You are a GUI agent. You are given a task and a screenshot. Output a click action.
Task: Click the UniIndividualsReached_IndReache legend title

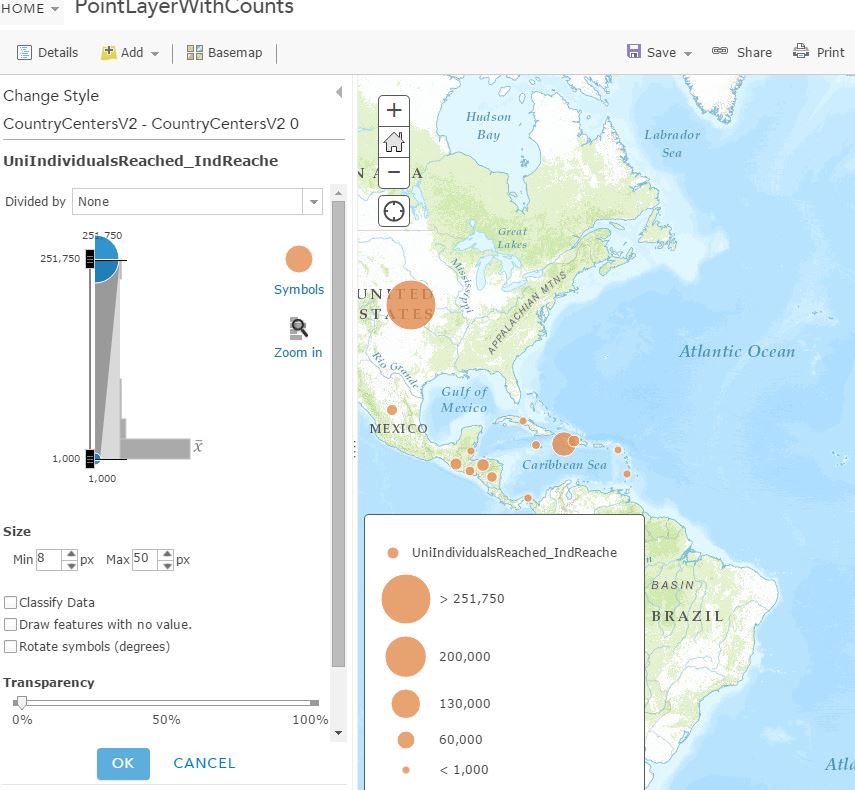click(514, 553)
